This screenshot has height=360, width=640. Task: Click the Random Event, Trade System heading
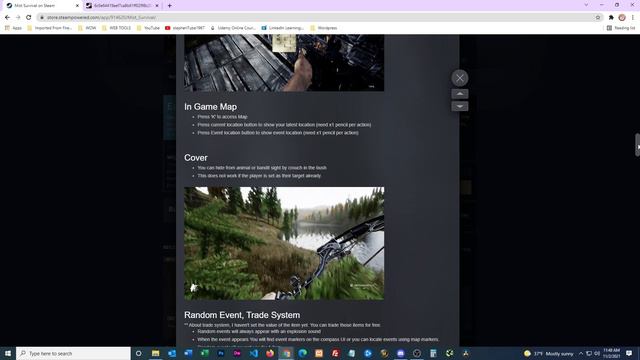(242, 315)
